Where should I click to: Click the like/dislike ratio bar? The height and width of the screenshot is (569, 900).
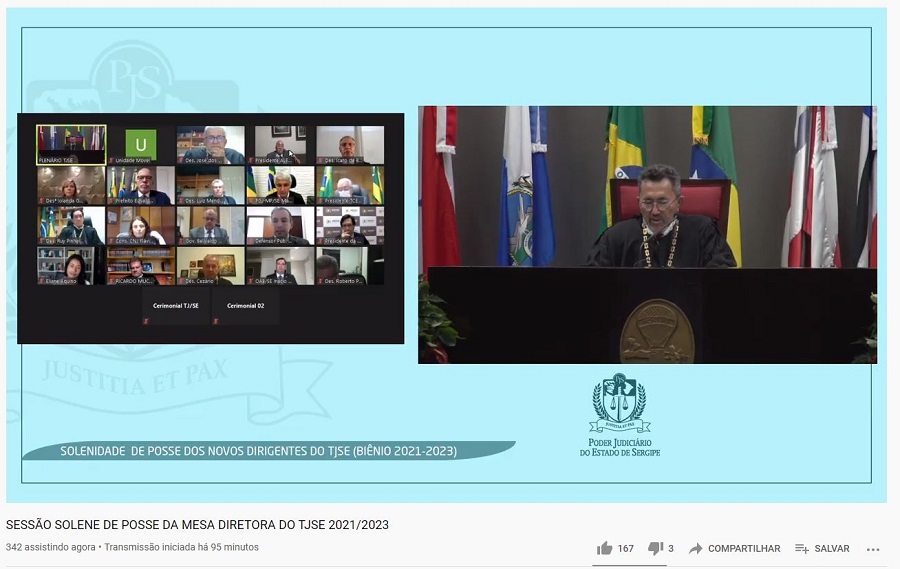pyautogui.click(x=633, y=564)
